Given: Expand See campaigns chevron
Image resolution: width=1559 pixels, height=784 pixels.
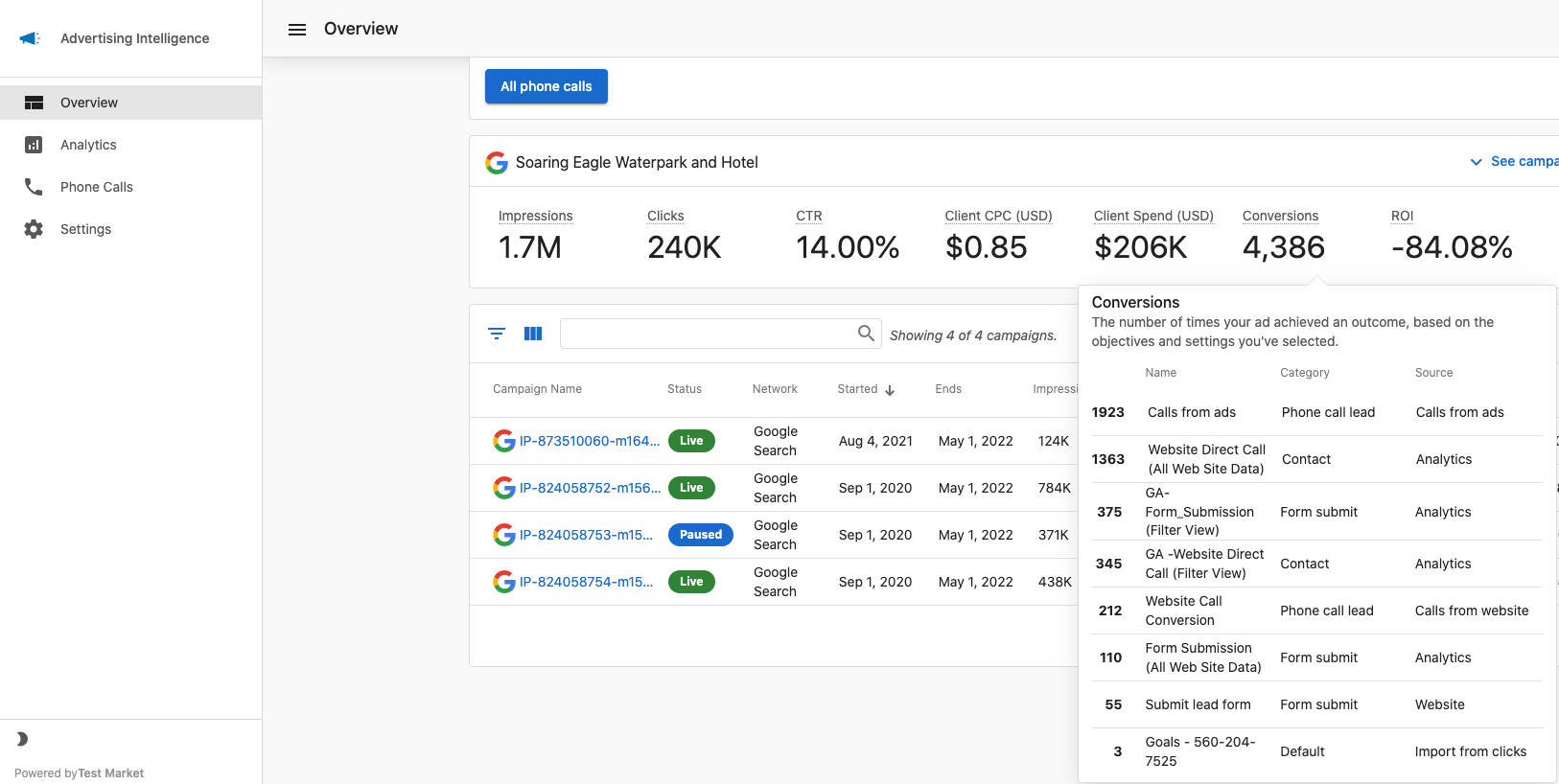Looking at the screenshot, I should coord(1477,162).
